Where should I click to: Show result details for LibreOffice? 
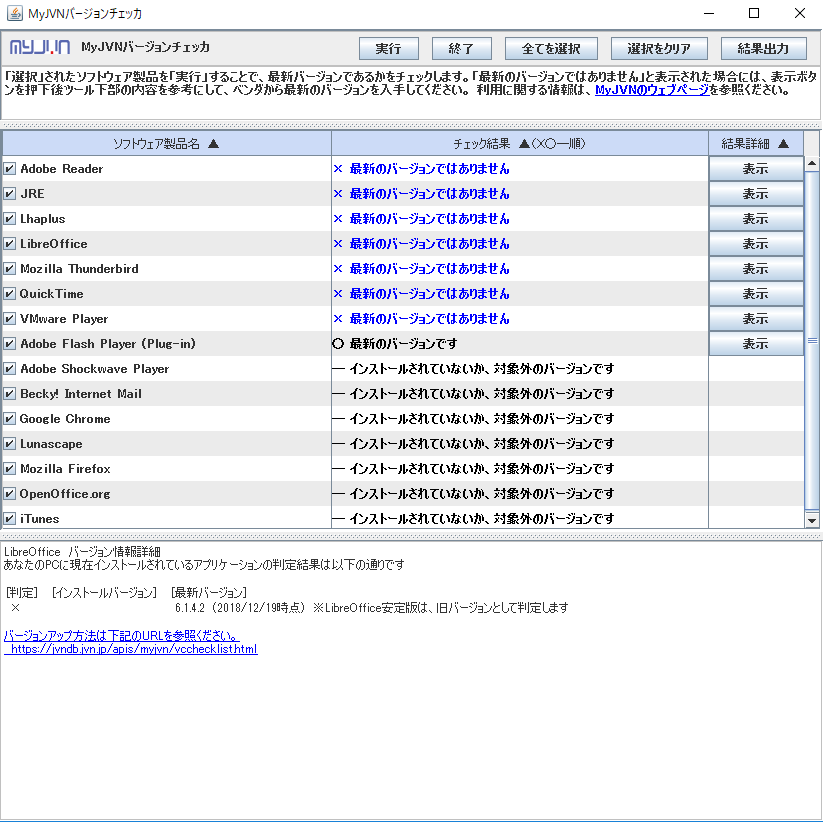click(756, 244)
